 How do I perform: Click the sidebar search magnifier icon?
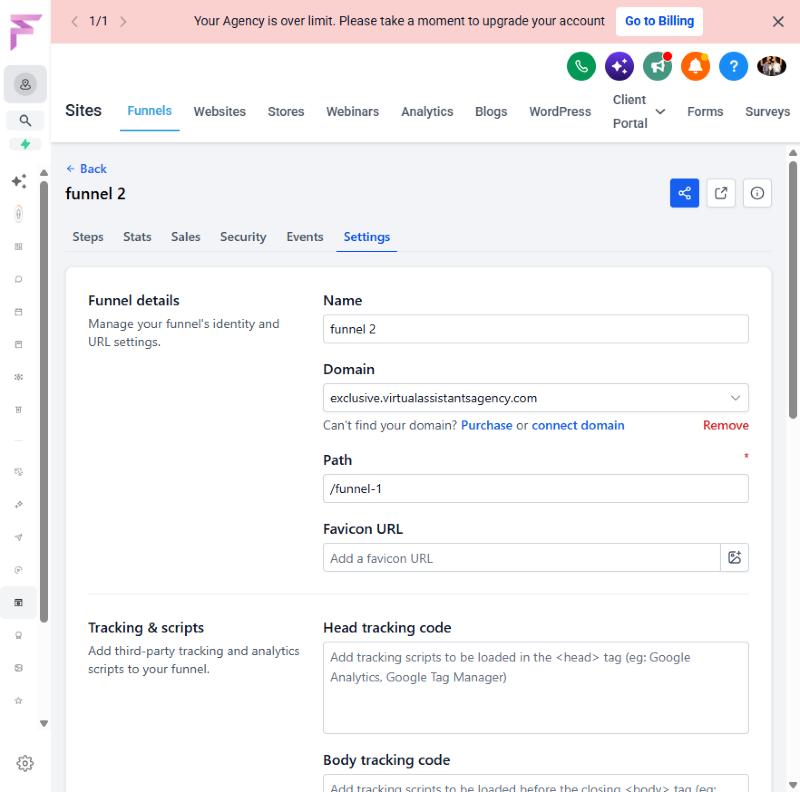[25, 120]
